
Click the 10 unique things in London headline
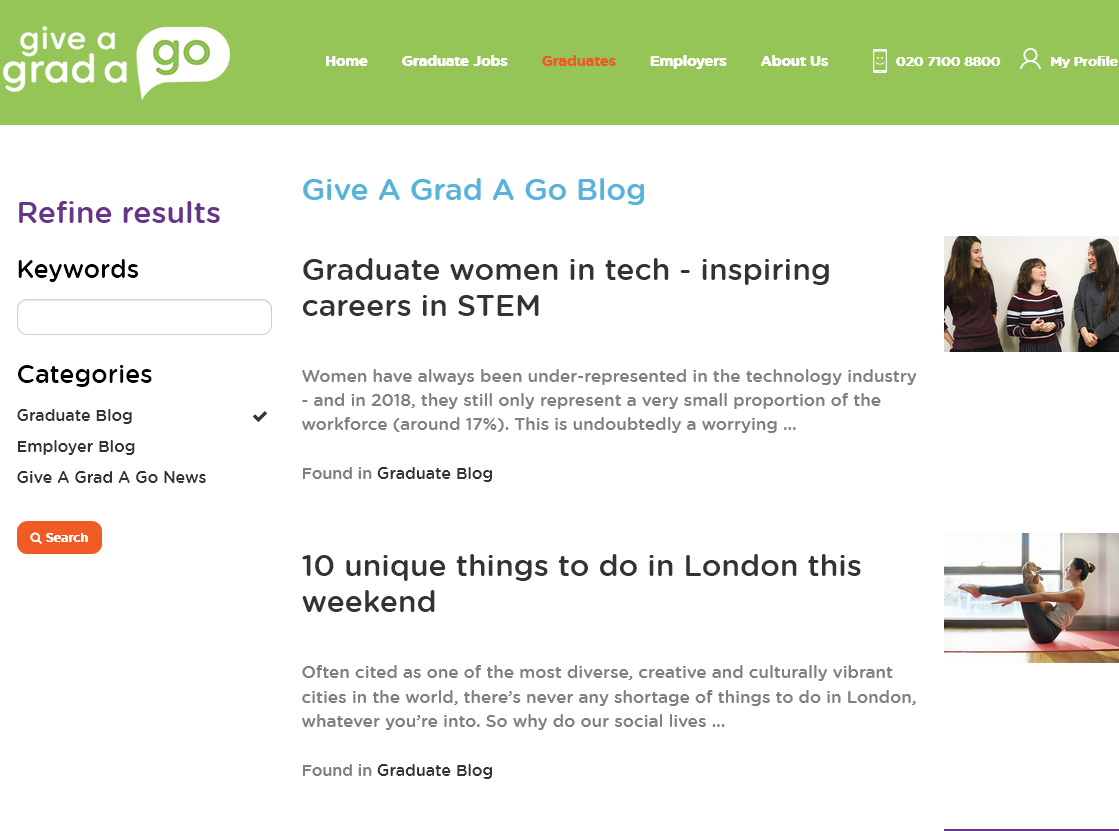pyautogui.click(x=581, y=584)
